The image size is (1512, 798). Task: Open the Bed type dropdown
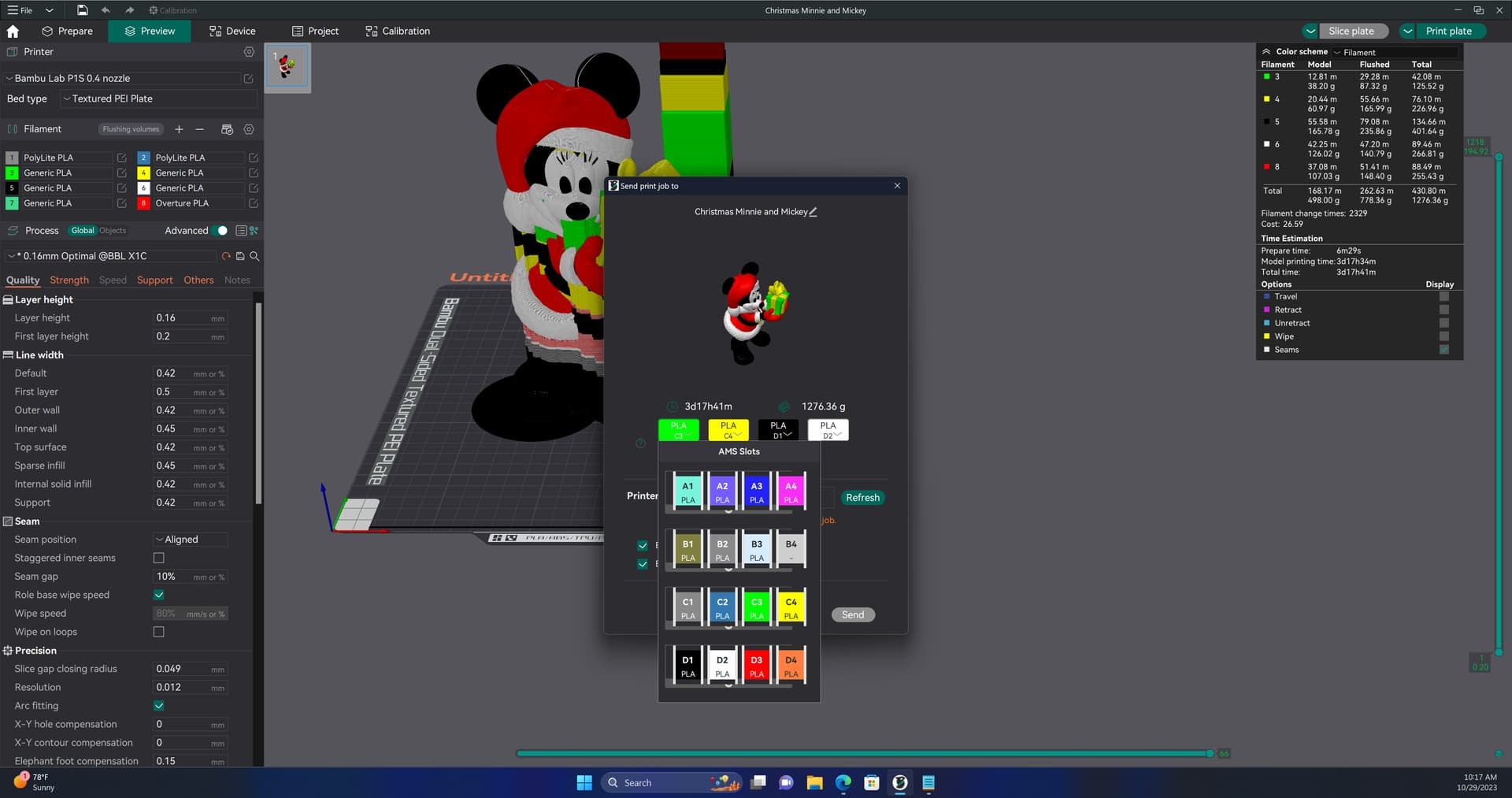point(158,99)
